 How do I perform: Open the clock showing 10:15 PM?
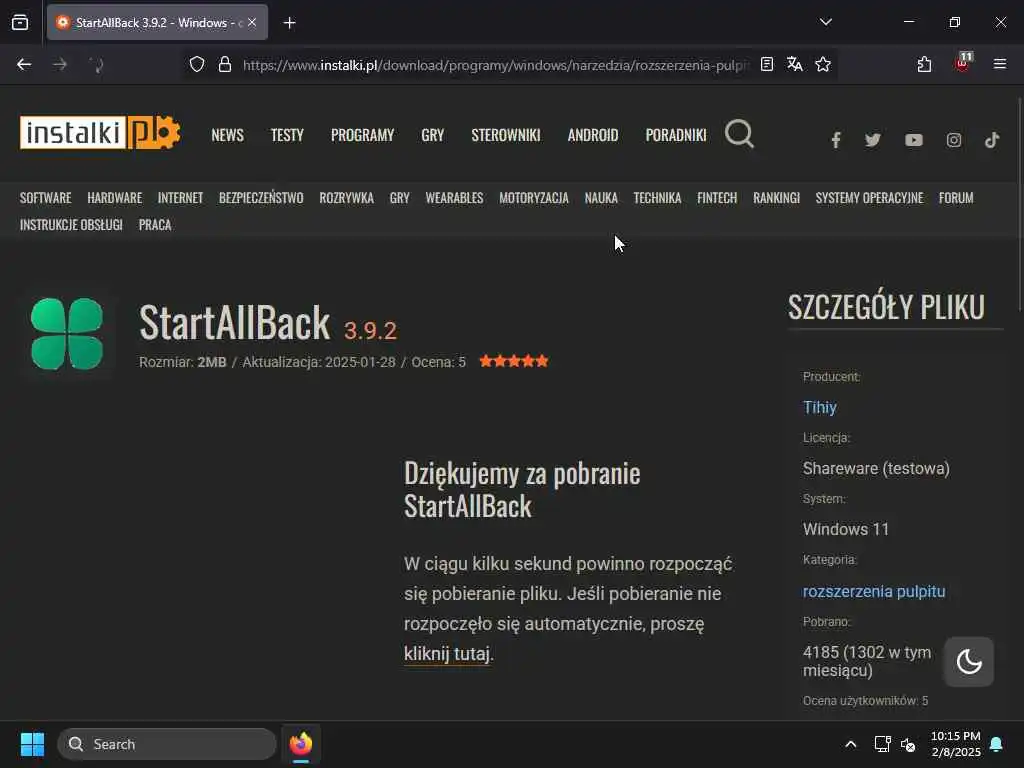click(x=955, y=744)
